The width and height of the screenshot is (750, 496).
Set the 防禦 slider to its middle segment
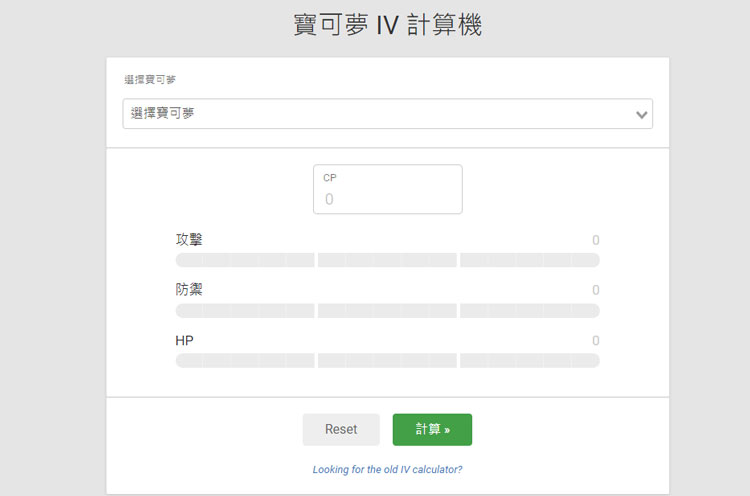coord(387,310)
